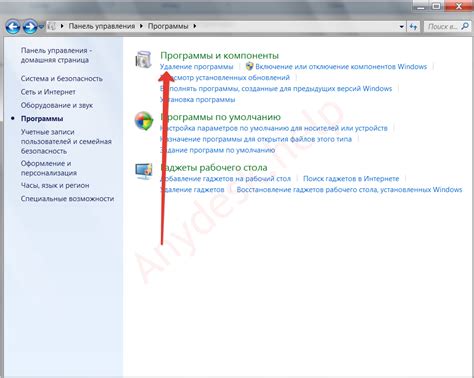Click 'Удаление гаджетов' link
The height and width of the screenshot is (378, 474).
click(x=192, y=190)
